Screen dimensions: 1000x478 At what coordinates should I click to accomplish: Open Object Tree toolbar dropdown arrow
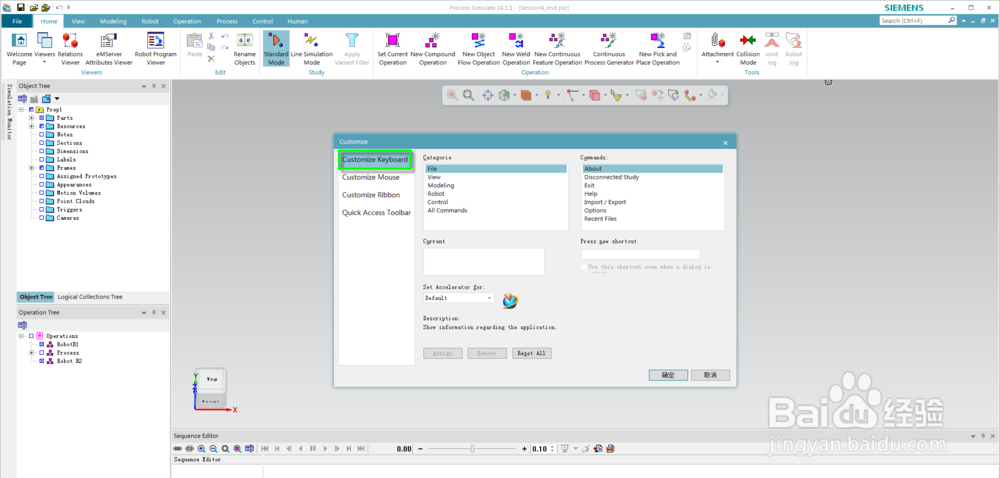(57, 99)
